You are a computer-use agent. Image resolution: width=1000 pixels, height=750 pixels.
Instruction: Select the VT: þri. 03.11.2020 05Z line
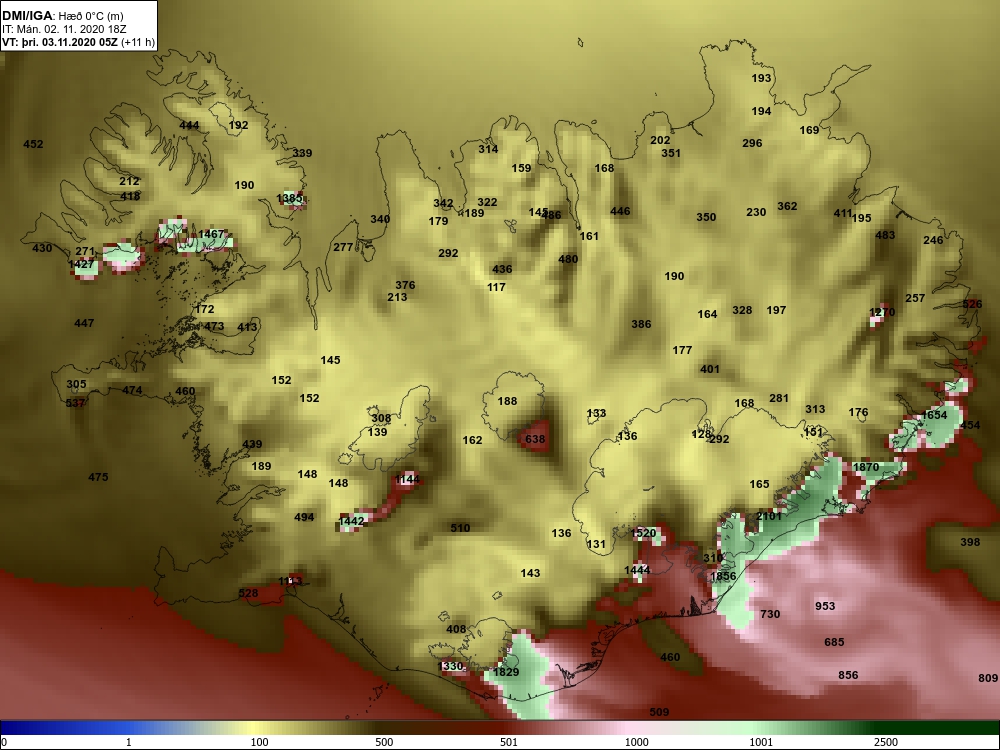[78, 43]
